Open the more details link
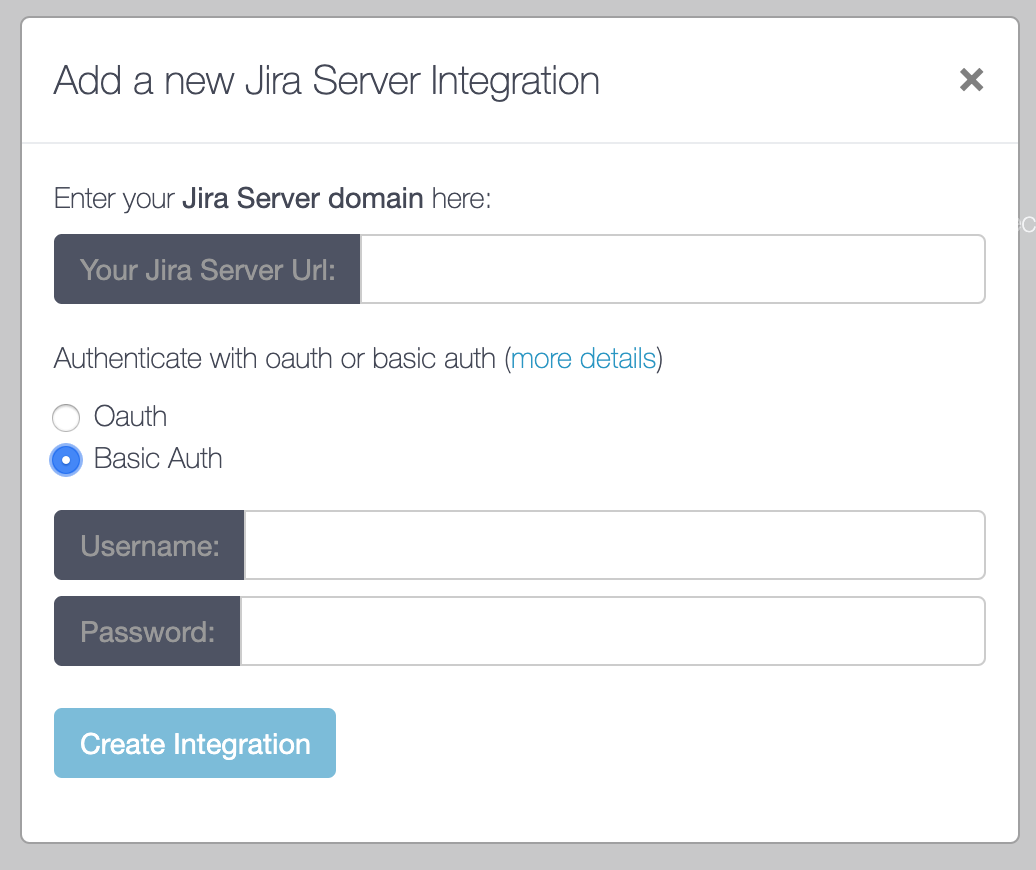Screen dimensions: 1036x870 tap(583, 359)
